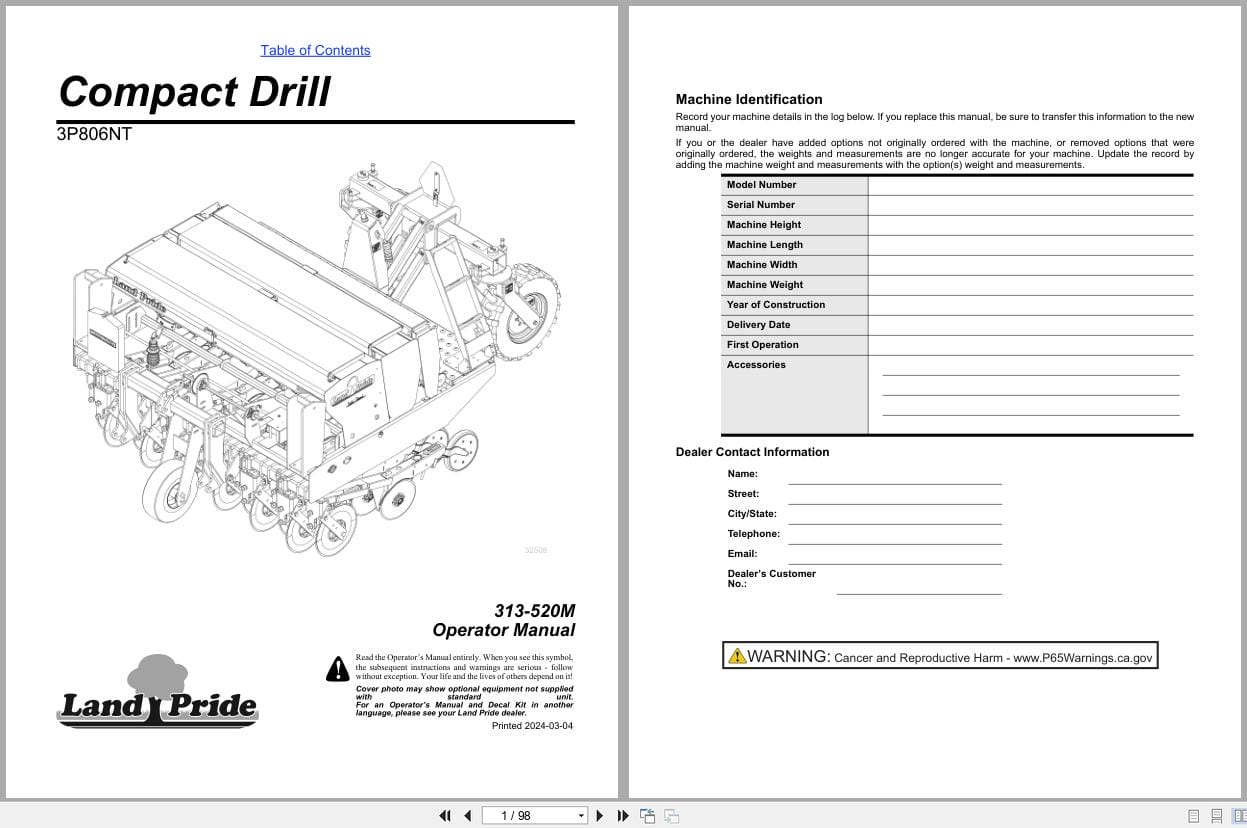Click the image number '32508' caption
Viewport: 1247px width, 828px height.
click(536, 551)
